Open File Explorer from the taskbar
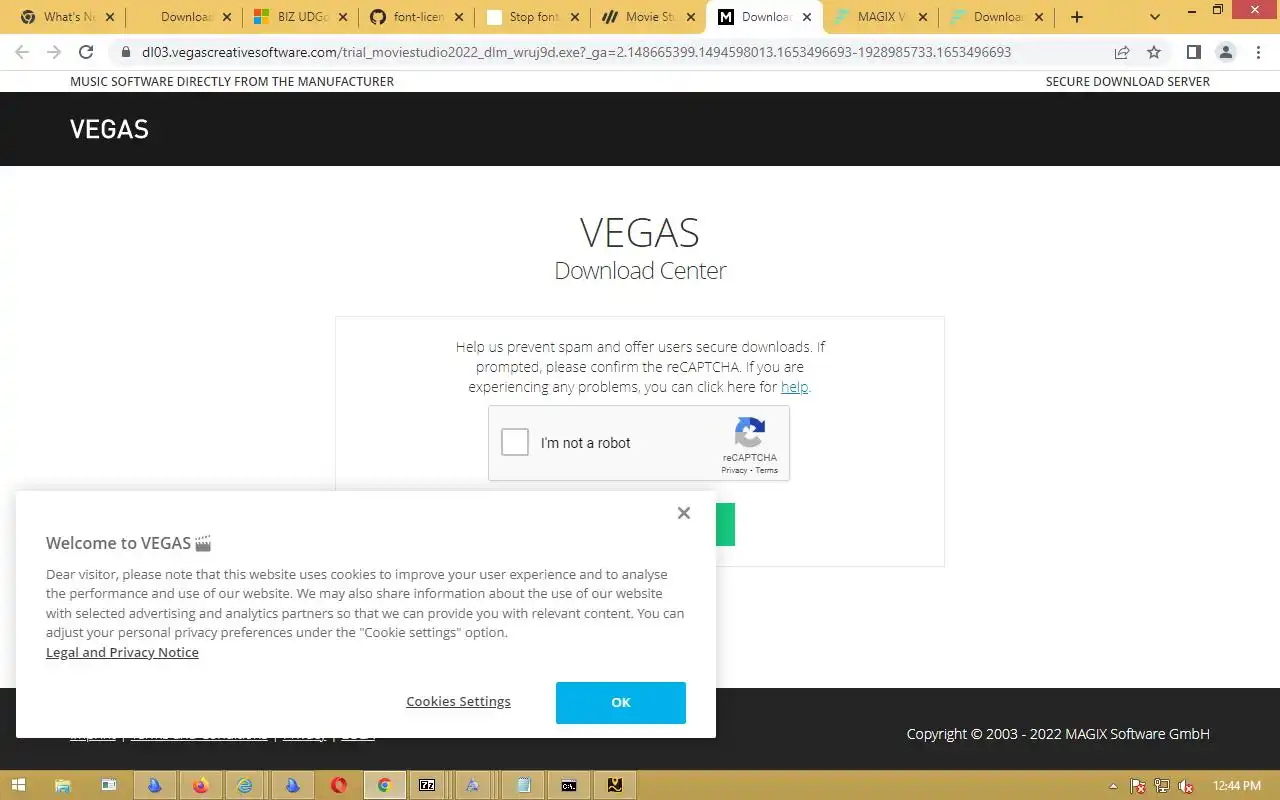 pyautogui.click(x=63, y=785)
